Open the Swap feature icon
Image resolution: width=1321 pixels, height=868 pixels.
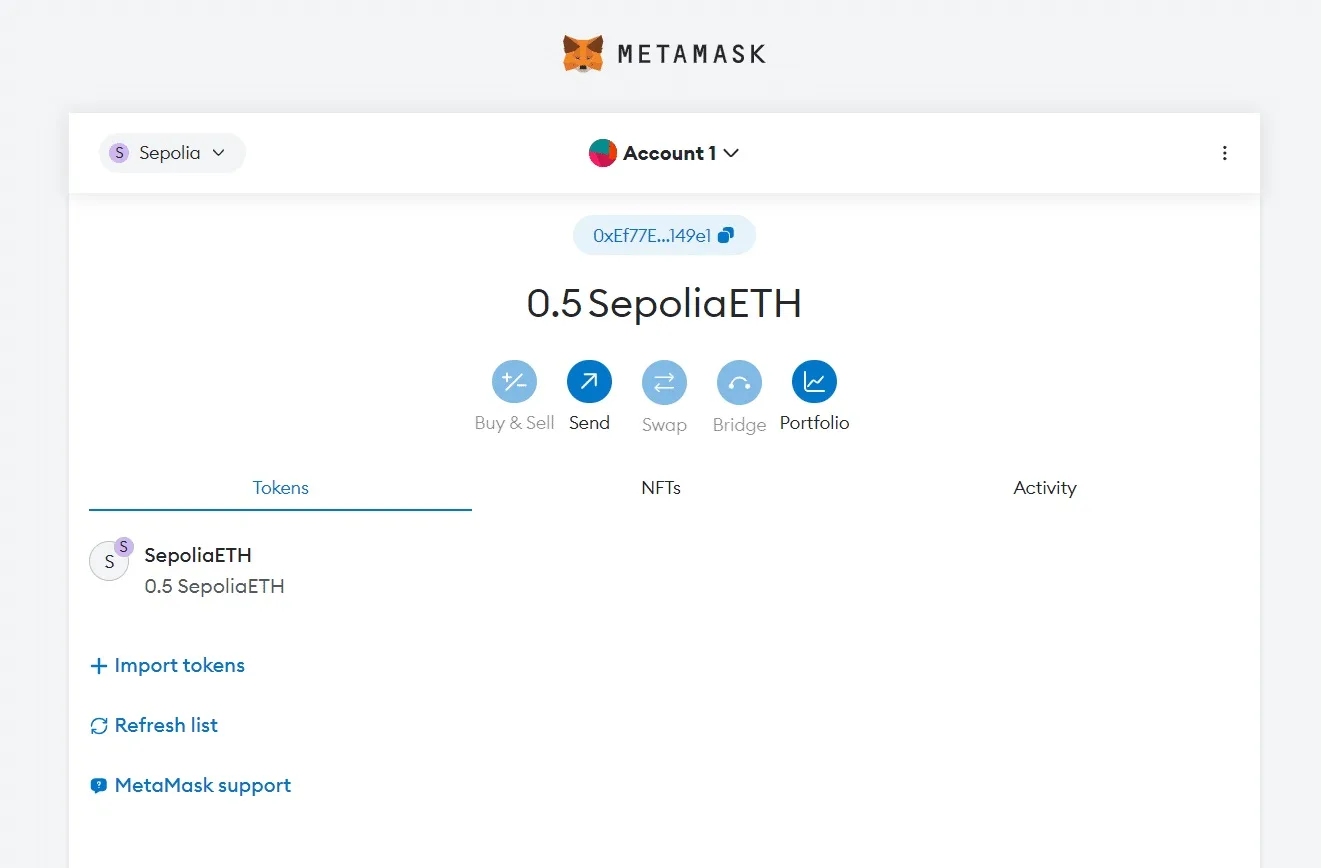(664, 381)
